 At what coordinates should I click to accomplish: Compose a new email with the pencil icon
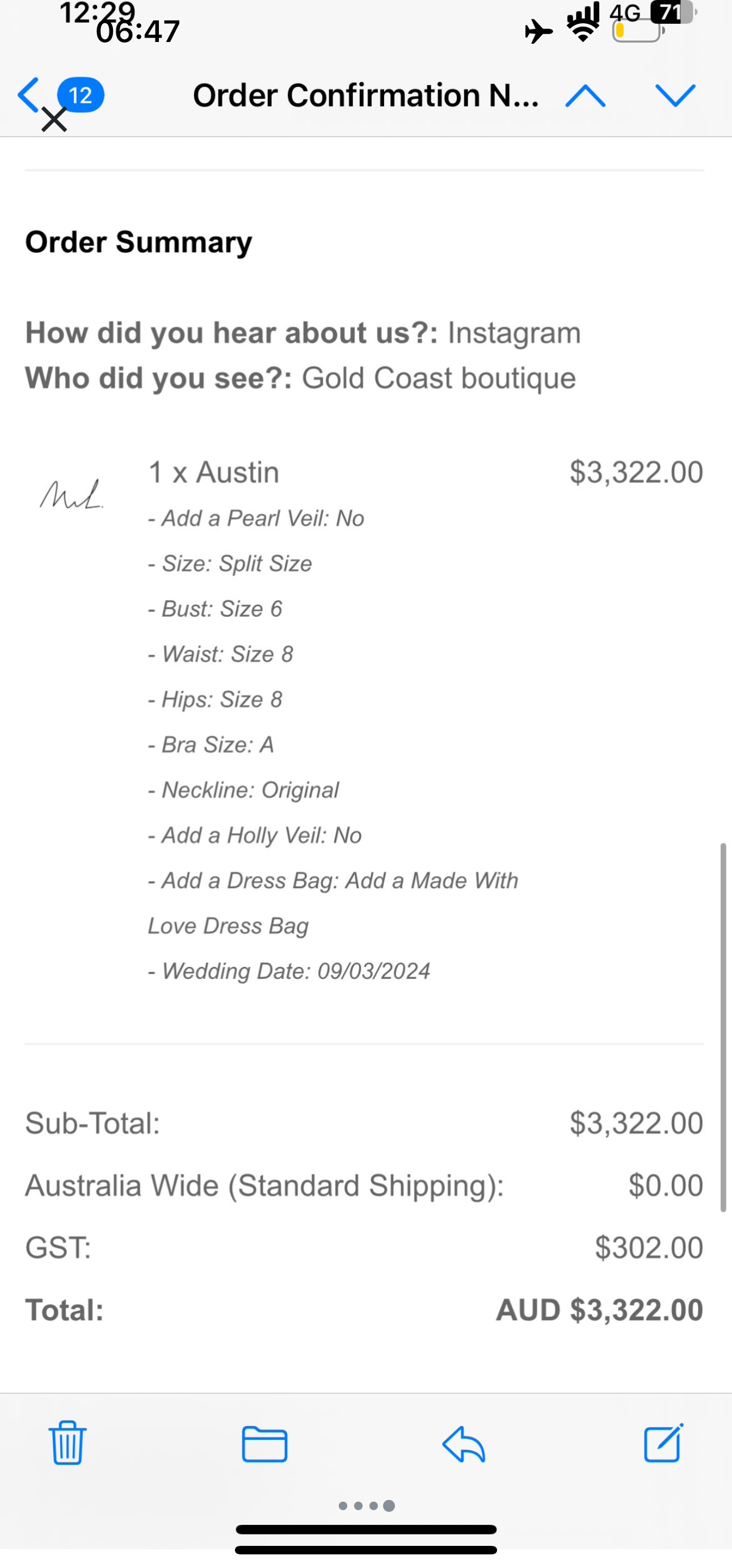coord(663,1443)
